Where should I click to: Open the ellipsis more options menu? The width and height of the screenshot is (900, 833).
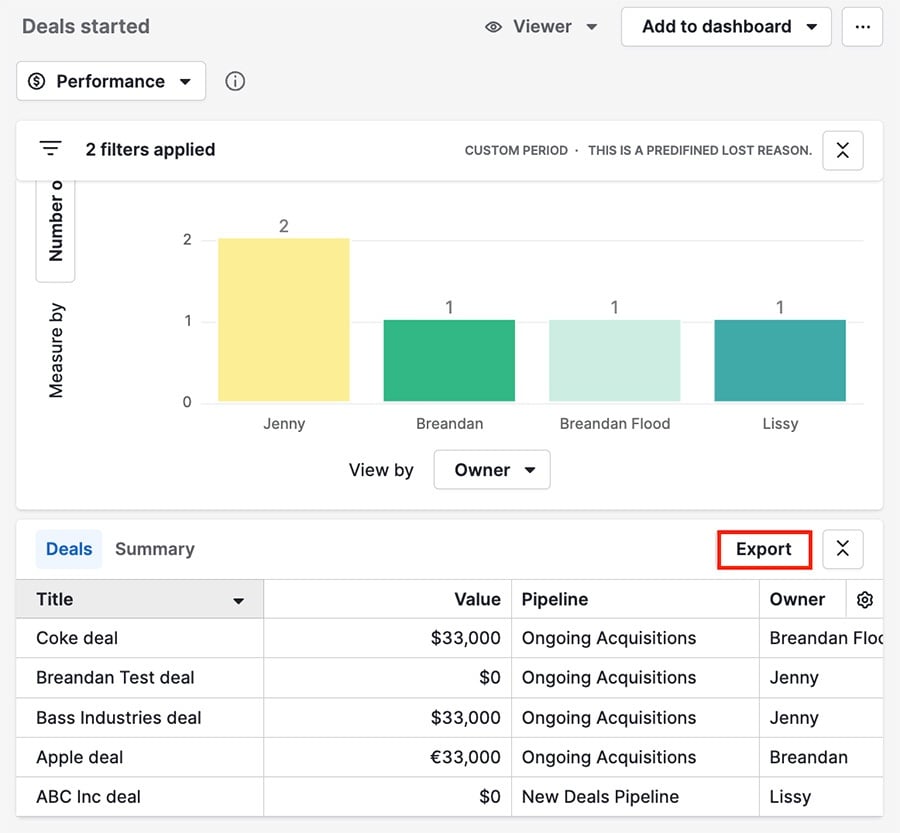click(x=862, y=27)
